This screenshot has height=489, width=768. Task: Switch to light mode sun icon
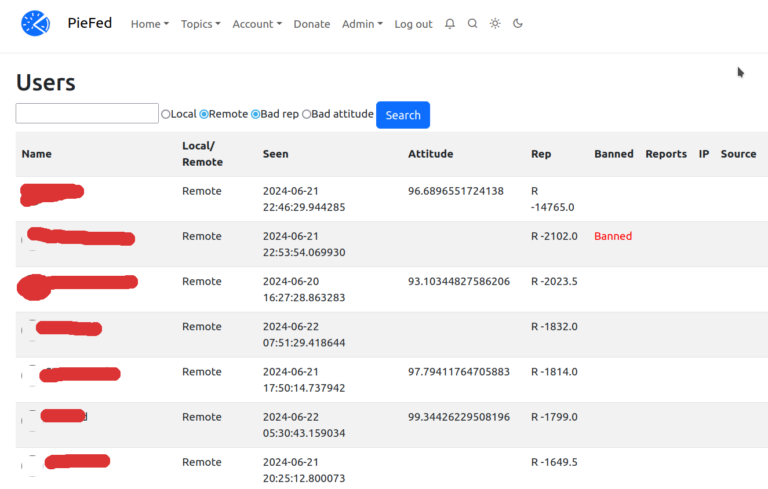click(x=495, y=24)
